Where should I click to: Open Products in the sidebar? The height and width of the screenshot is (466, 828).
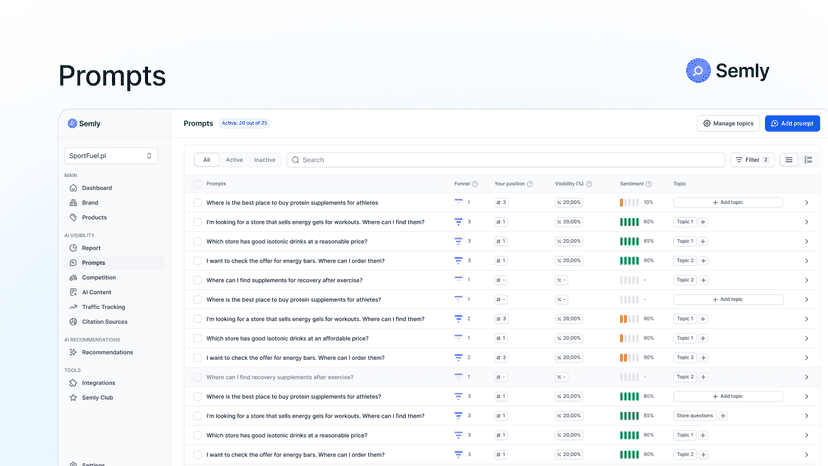[94, 217]
